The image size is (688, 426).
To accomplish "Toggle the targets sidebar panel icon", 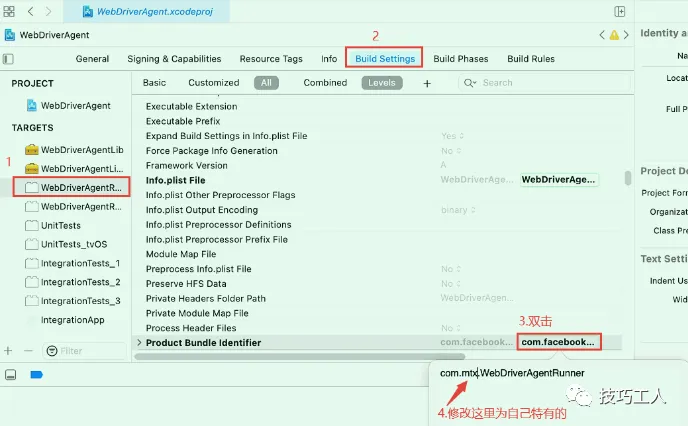I will 8,59.
